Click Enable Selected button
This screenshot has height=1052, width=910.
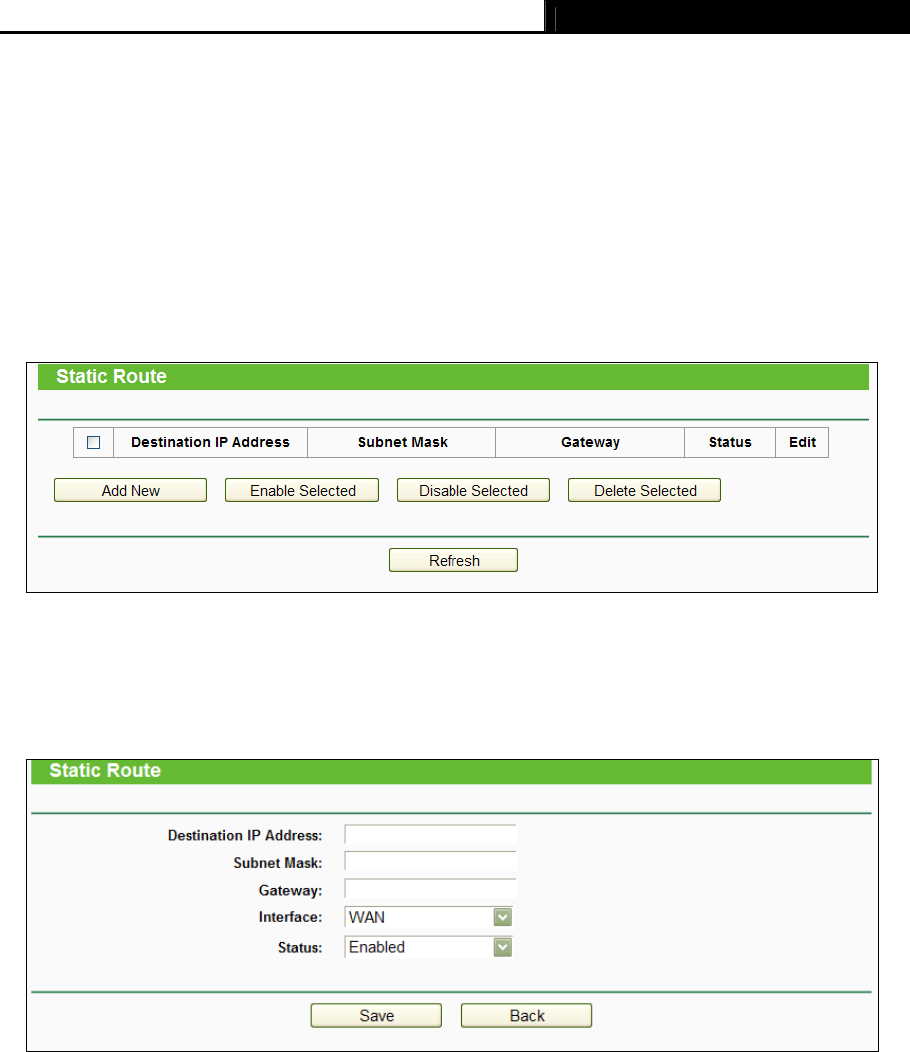[302, 490]
